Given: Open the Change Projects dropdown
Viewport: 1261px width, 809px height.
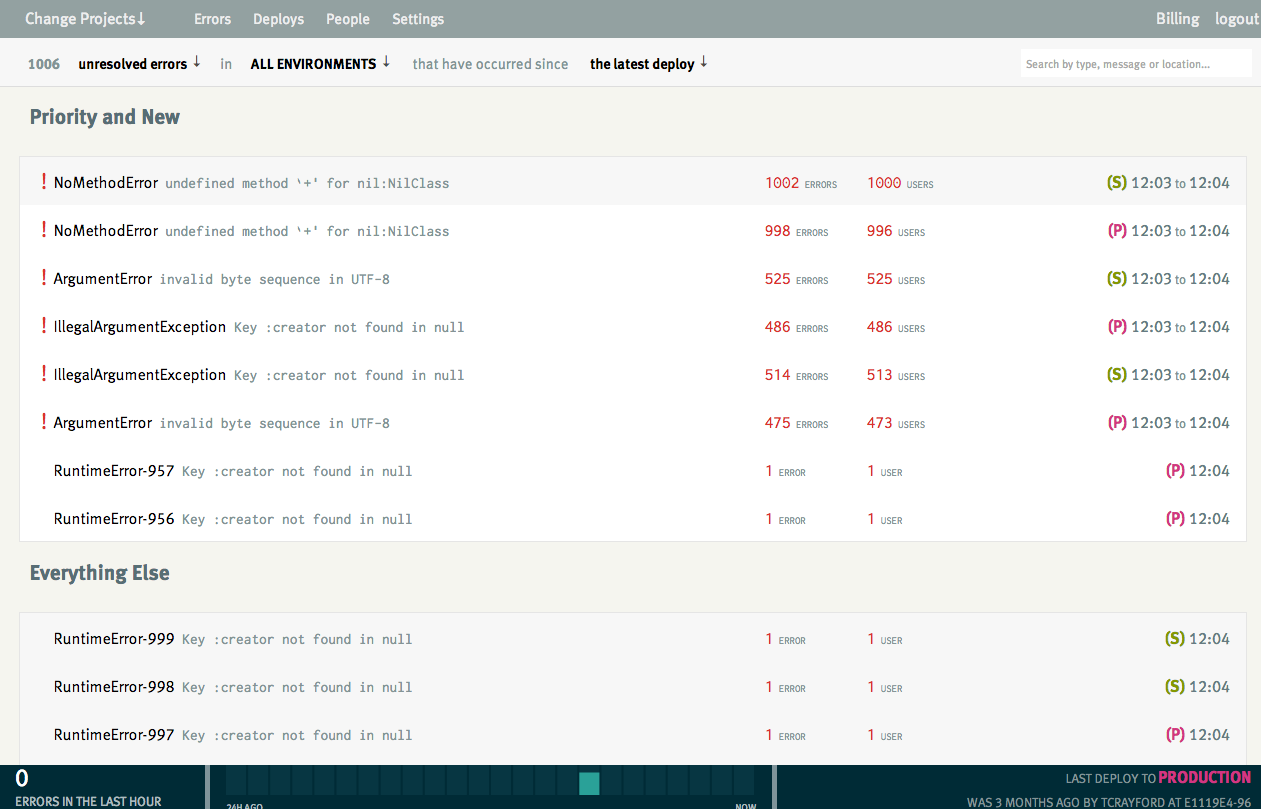Looking at the screenshot, I should [85, 19].
